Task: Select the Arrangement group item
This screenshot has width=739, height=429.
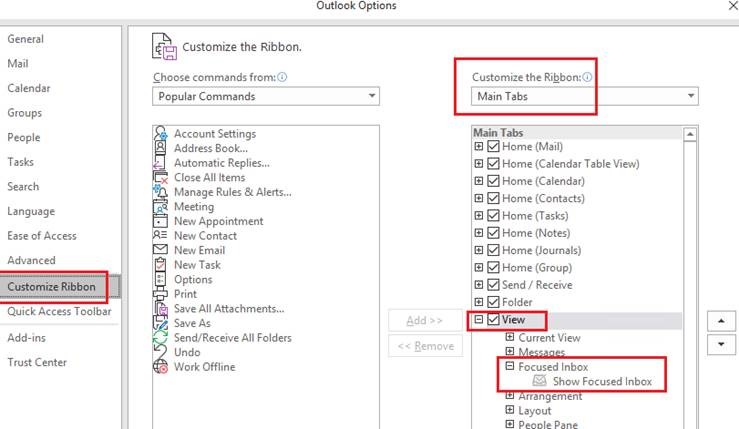Action: point(550,396)
